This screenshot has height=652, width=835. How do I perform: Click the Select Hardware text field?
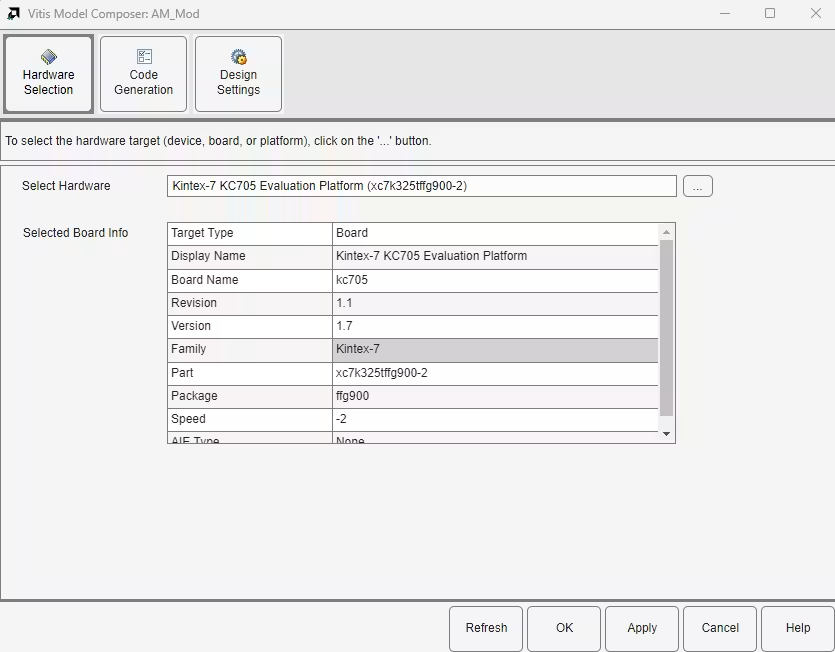(x=422, y=186)
